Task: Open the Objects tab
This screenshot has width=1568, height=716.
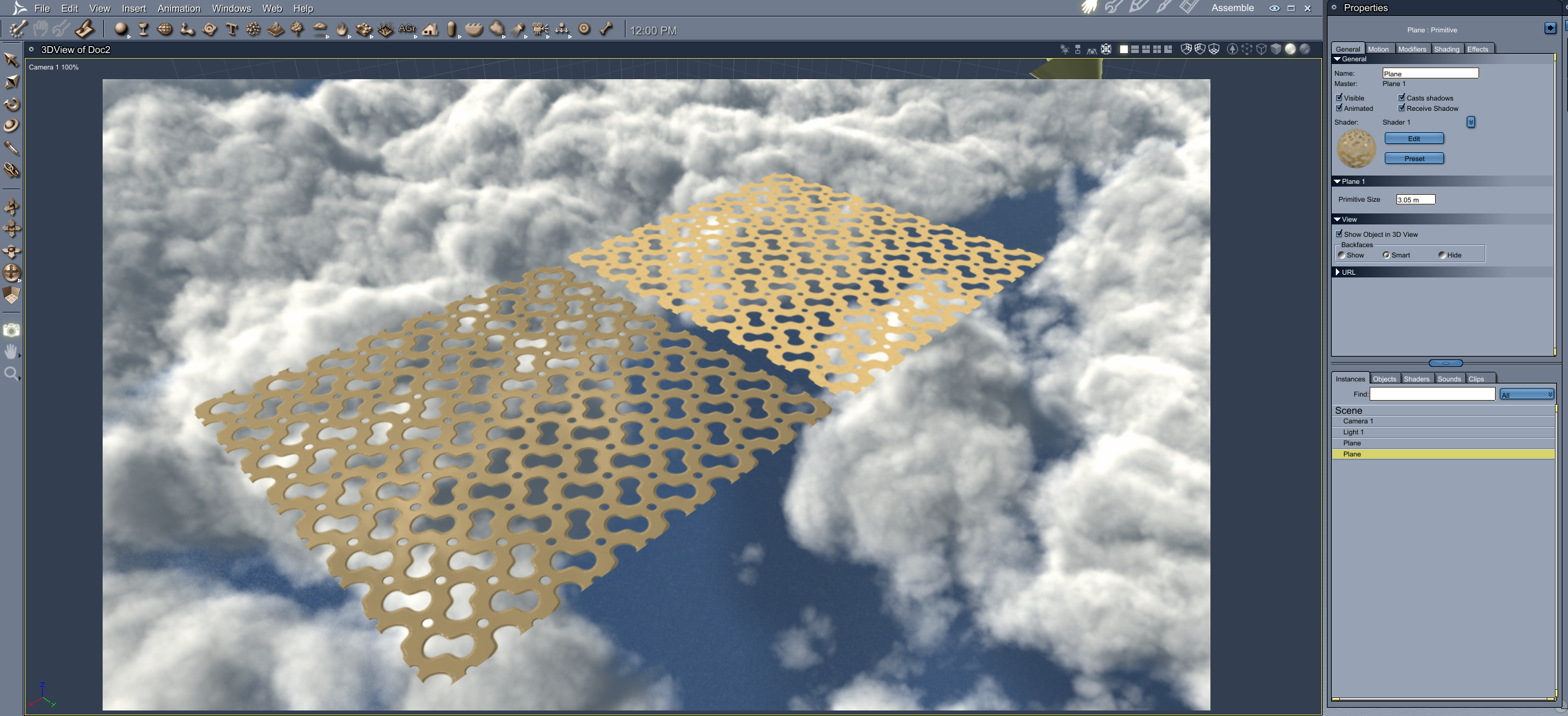Action: click(1385, 379)
